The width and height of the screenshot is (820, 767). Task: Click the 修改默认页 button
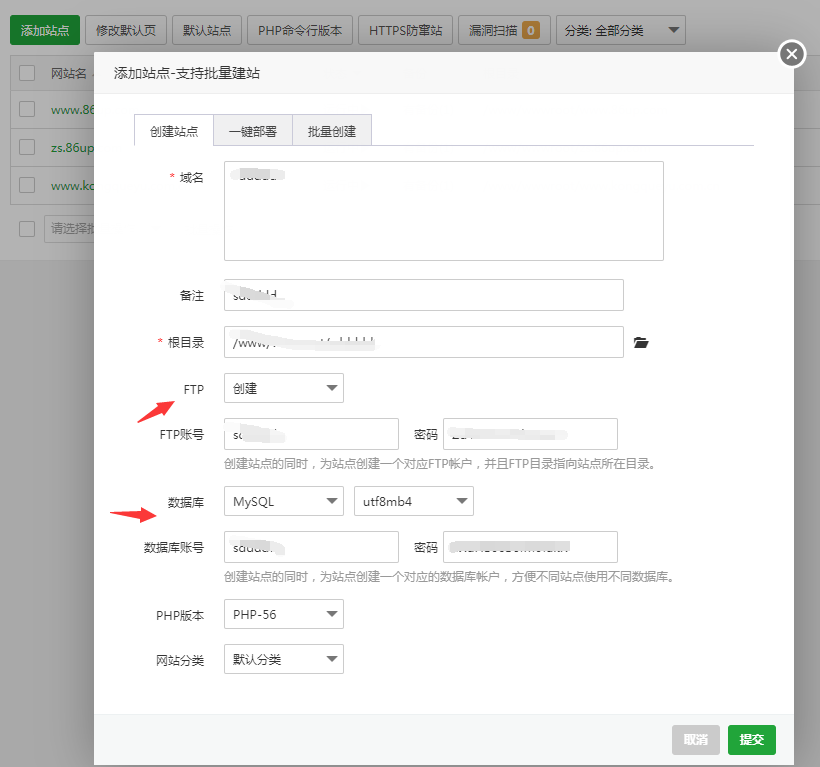pos(126,30)
